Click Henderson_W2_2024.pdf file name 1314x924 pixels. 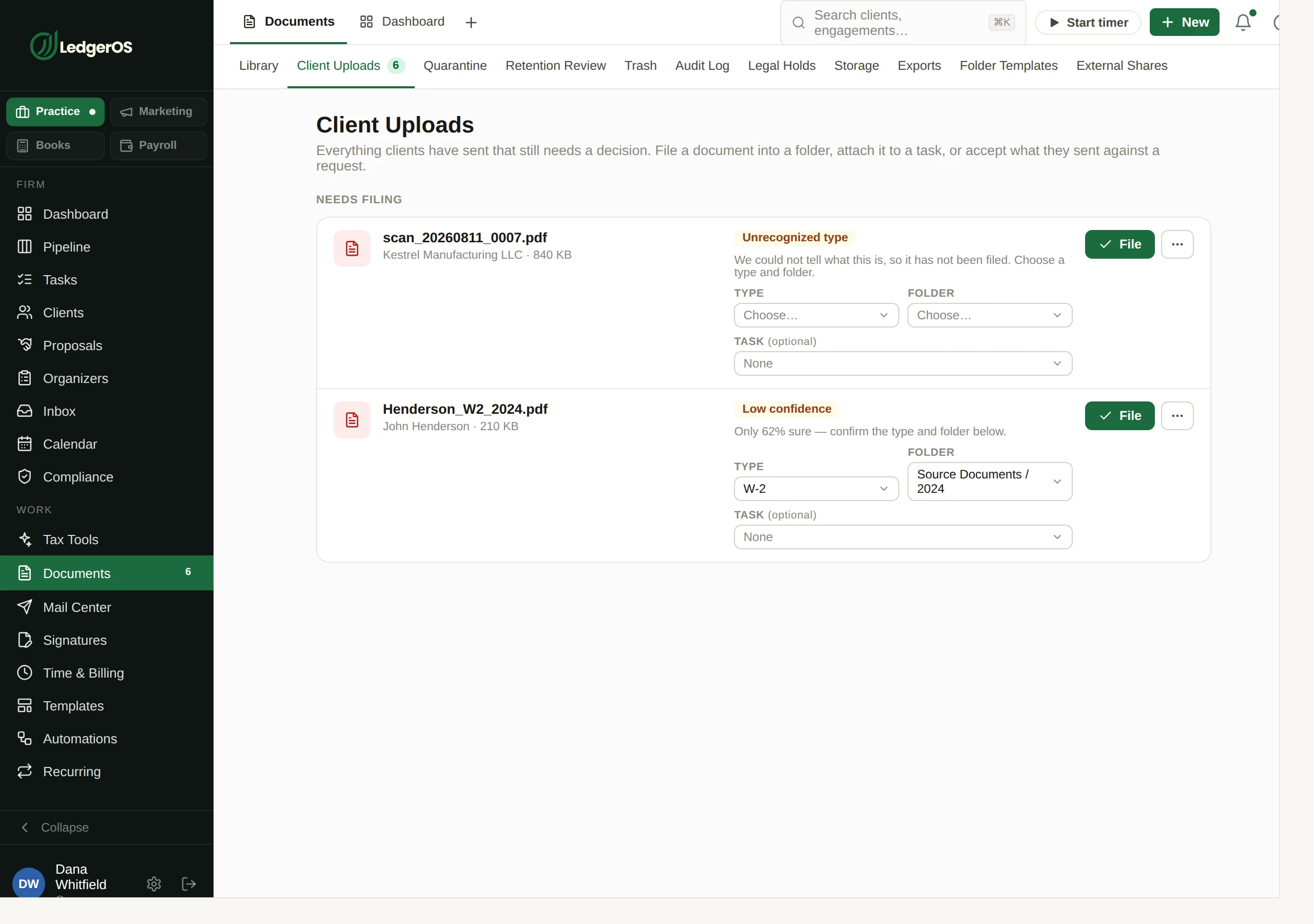465,409
